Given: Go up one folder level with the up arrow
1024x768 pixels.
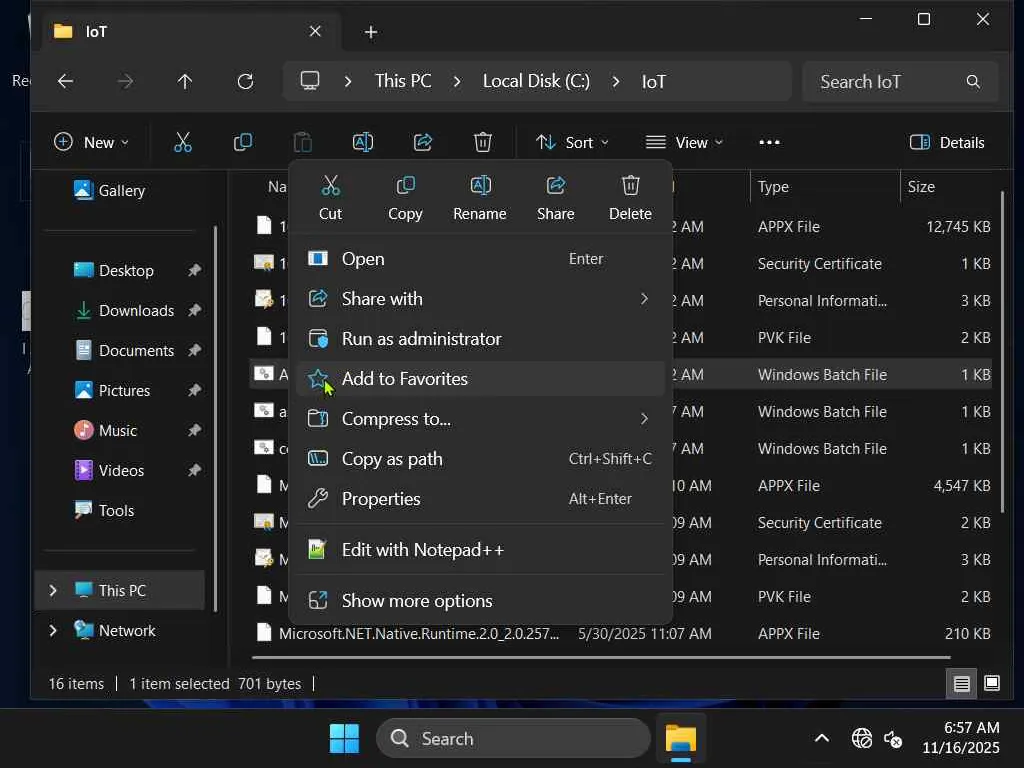Looking at the screenshot, I should [185, 82].
